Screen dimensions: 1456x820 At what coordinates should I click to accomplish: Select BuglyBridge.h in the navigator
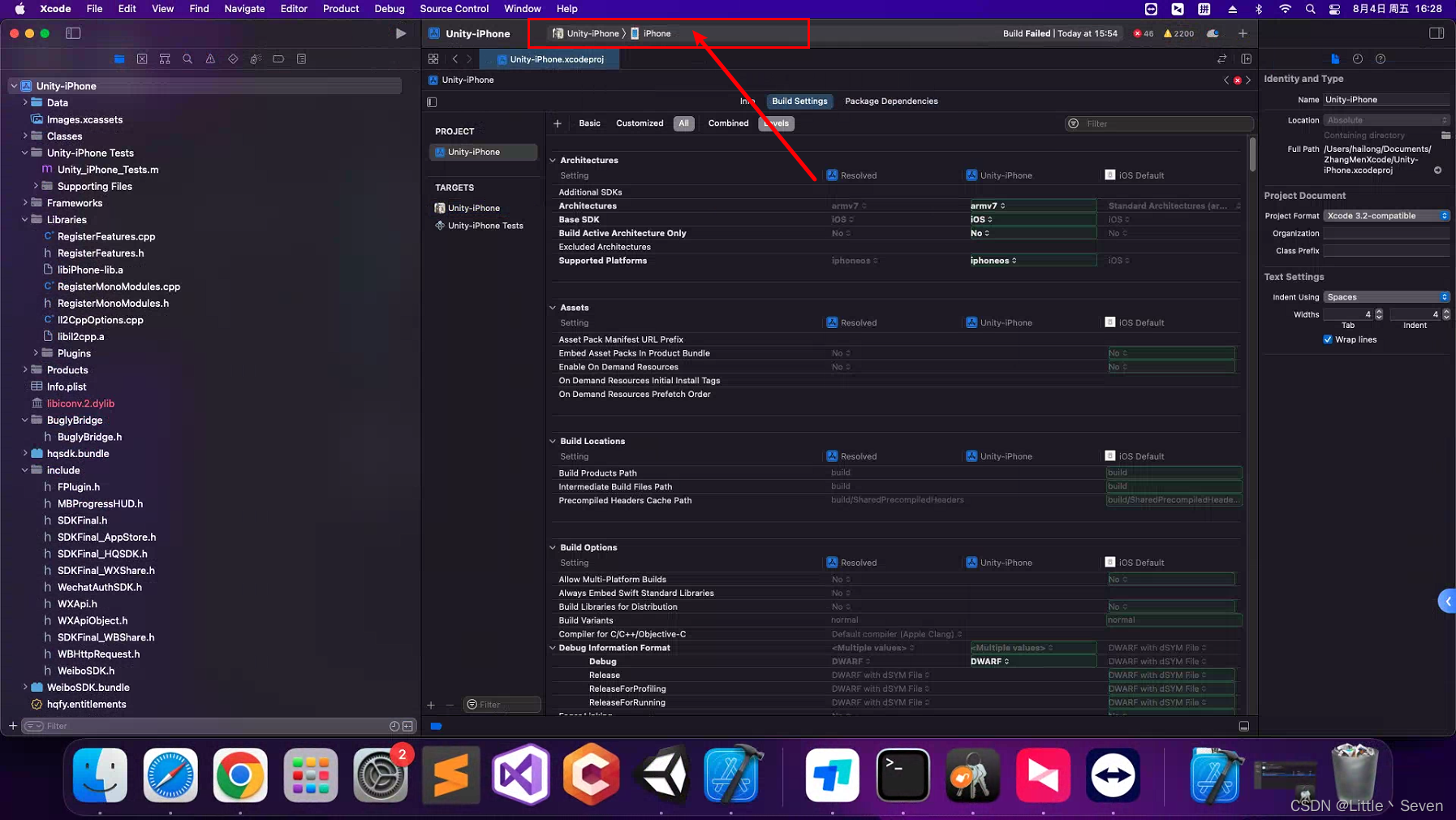coord(89,437)
